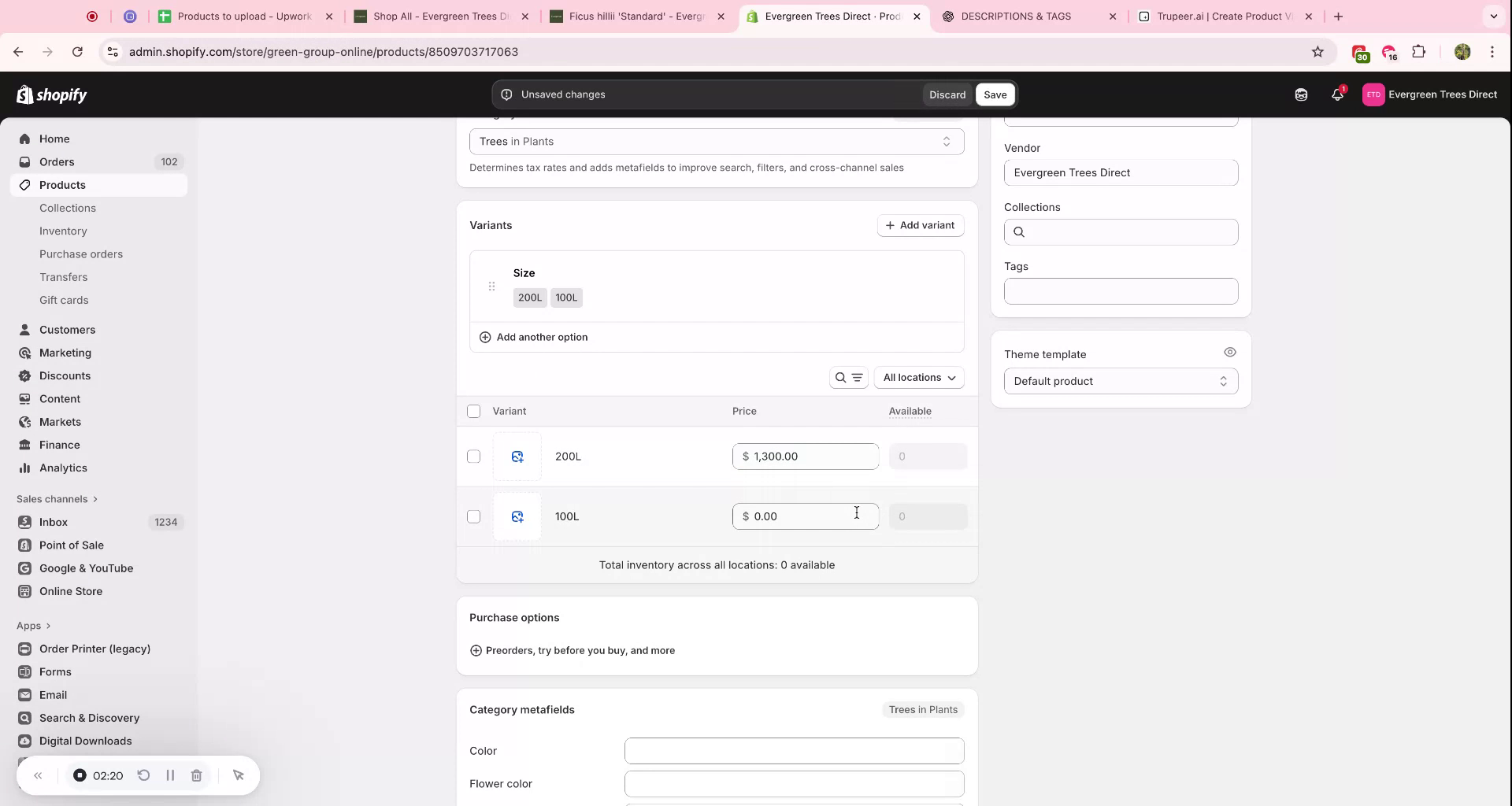Click the Add variant button

coord(920,225)
